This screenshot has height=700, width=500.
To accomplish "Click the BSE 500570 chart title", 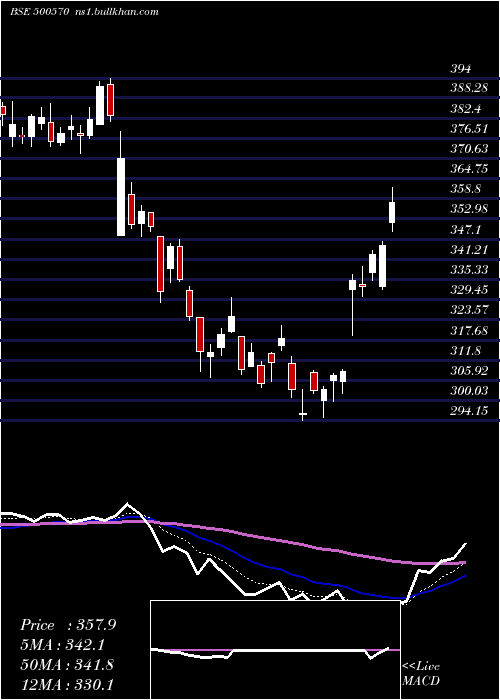I will (x=39, y=12).
